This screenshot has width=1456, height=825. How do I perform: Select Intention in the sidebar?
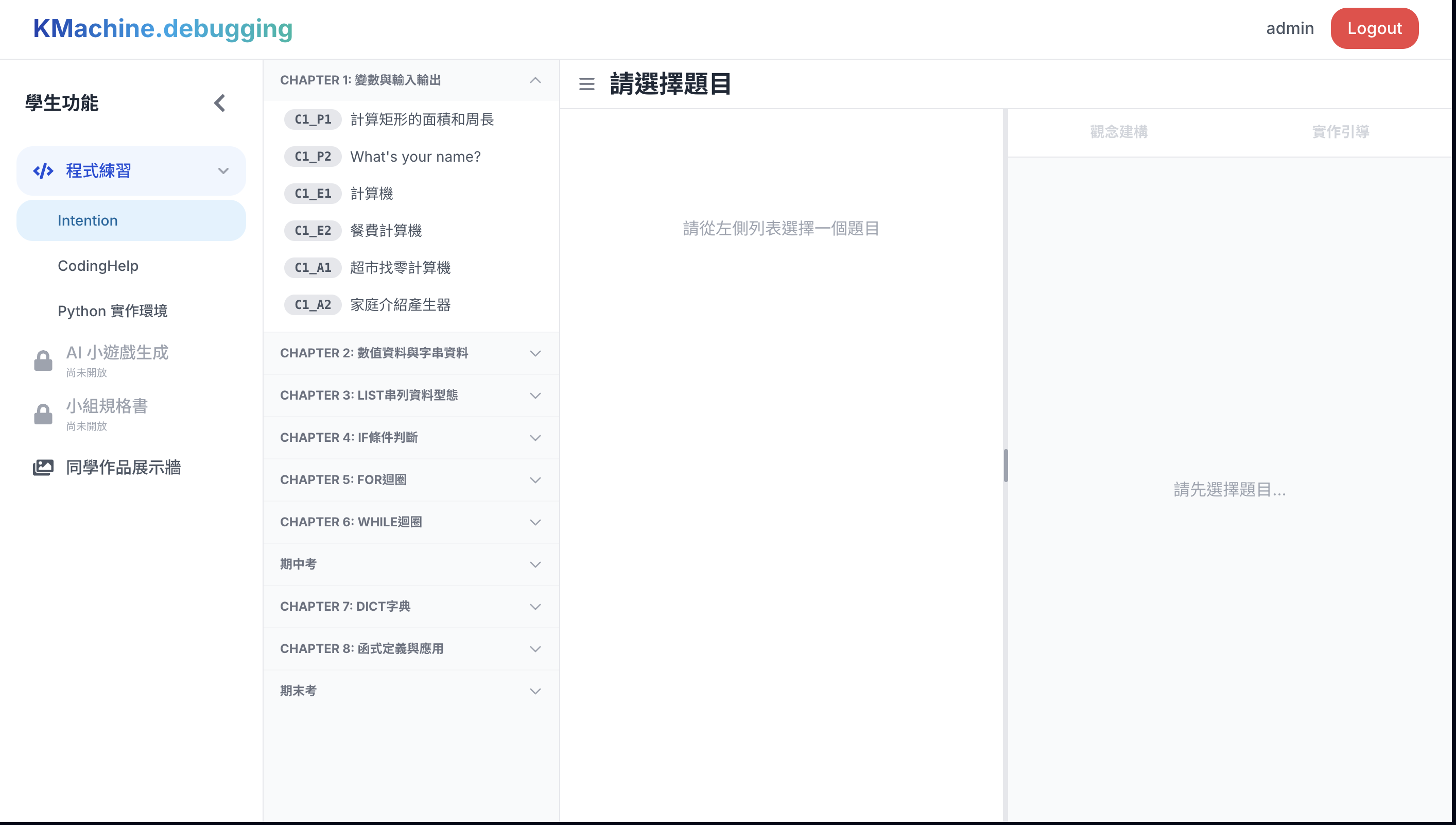pyautogui.click(x=131, y=220)
